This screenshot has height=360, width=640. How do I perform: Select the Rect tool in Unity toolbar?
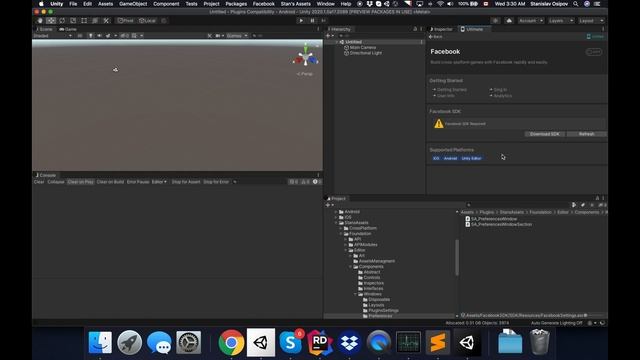(84, 20)
